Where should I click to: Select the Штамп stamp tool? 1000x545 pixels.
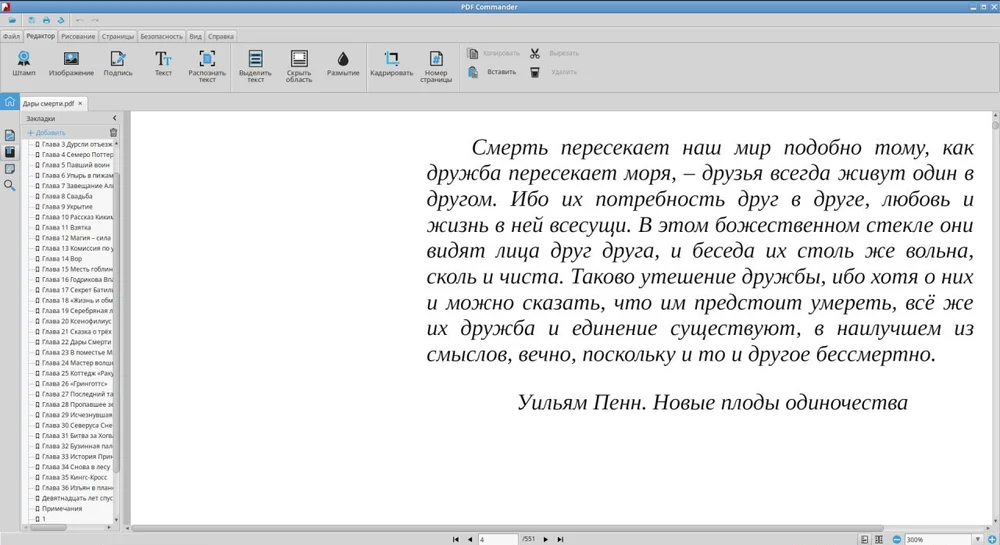coord(24,64)
